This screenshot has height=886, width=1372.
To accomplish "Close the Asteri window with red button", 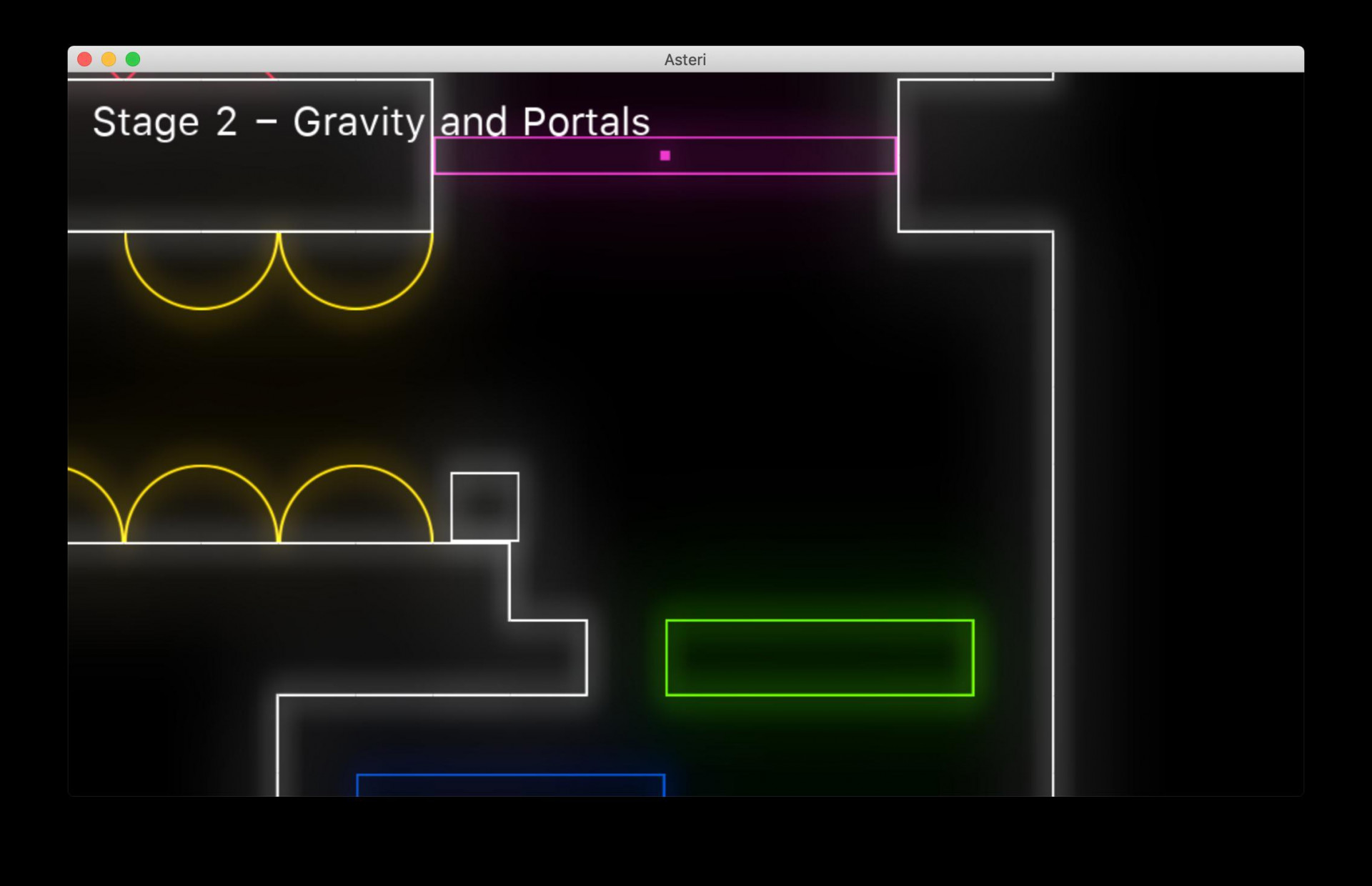I will click(x=84, y=59).
